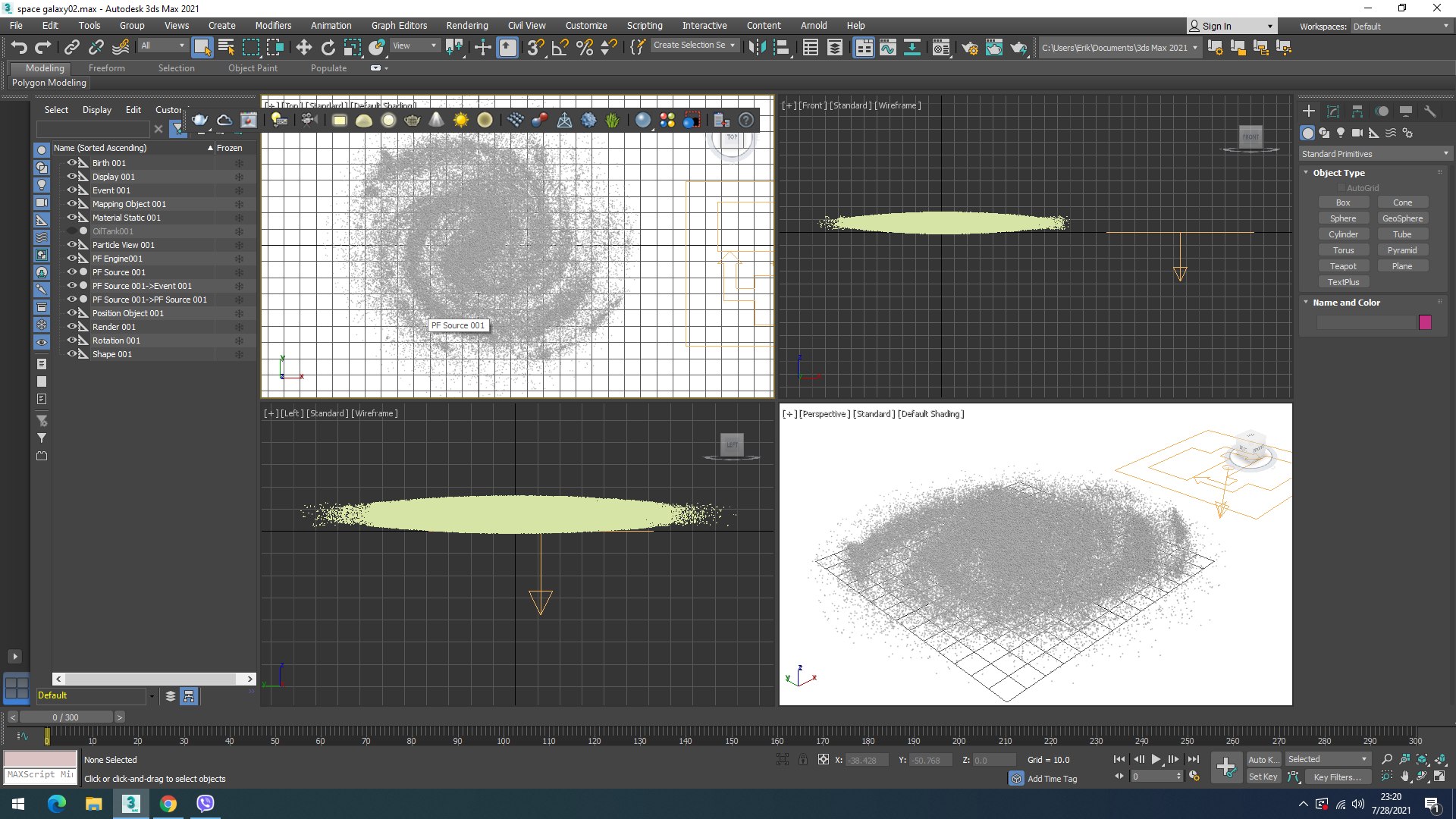Open the Modify command panel tab
Viewport: 1456px width, 819px height.
point(1333,111)
